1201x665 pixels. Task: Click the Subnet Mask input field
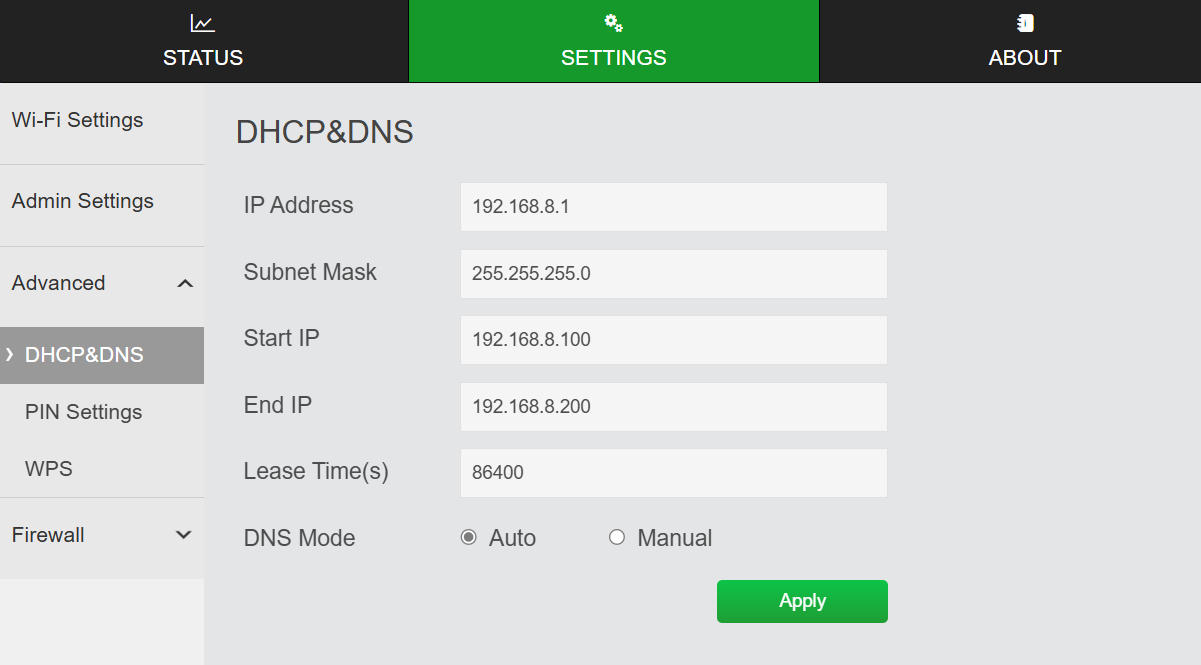[x=673, y=274]
